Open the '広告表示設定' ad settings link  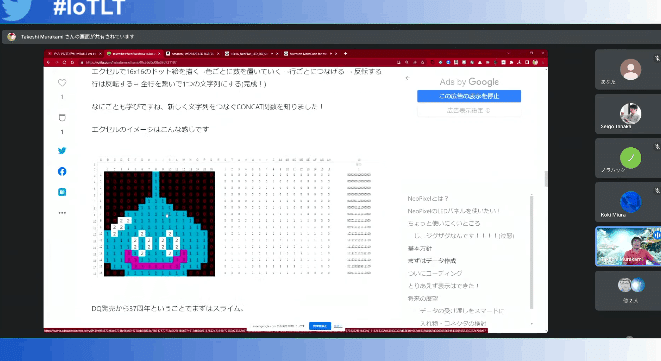coord(469,110)
